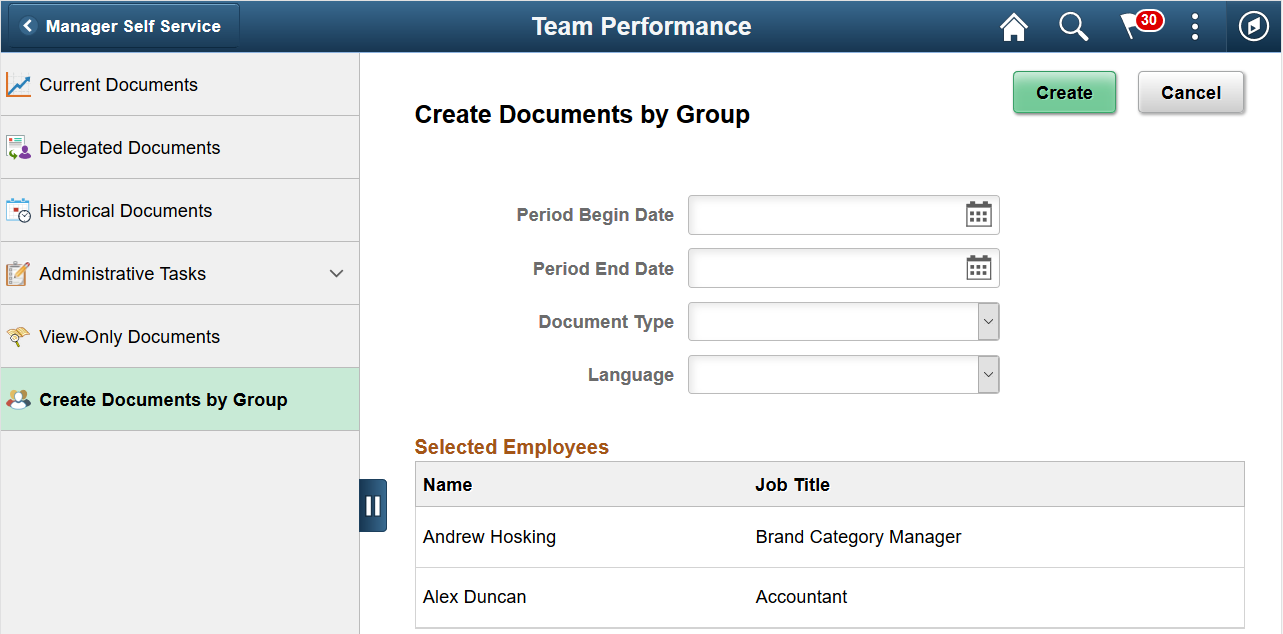
Task: Select the Alex Duncan name cell
Action: pyautogui.click(x=474, y=597)
